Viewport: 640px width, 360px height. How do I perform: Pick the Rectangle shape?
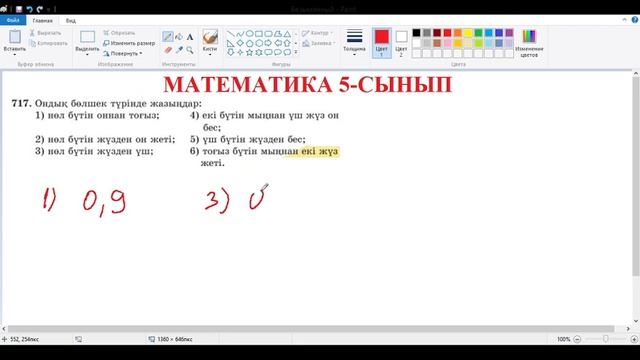(259, 34)
